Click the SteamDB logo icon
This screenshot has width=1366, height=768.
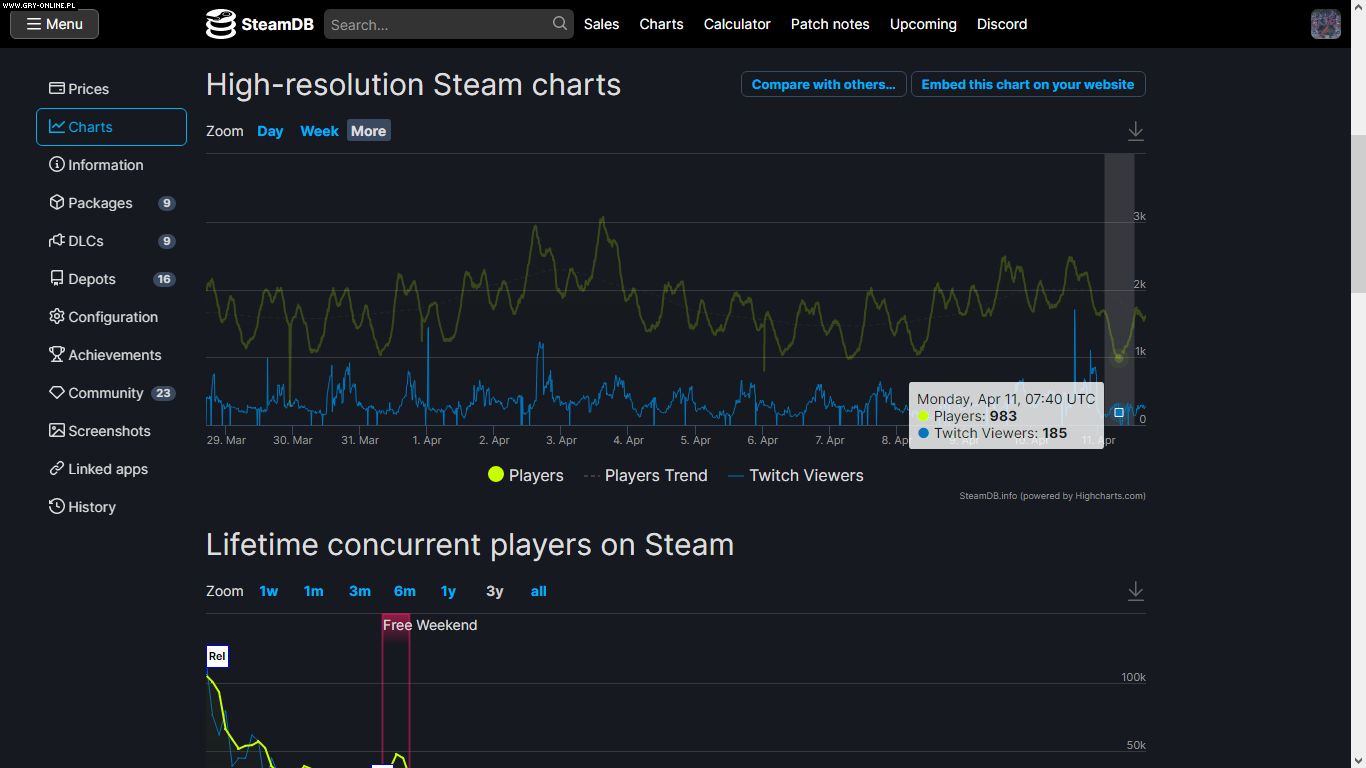(x=220, y=24)
